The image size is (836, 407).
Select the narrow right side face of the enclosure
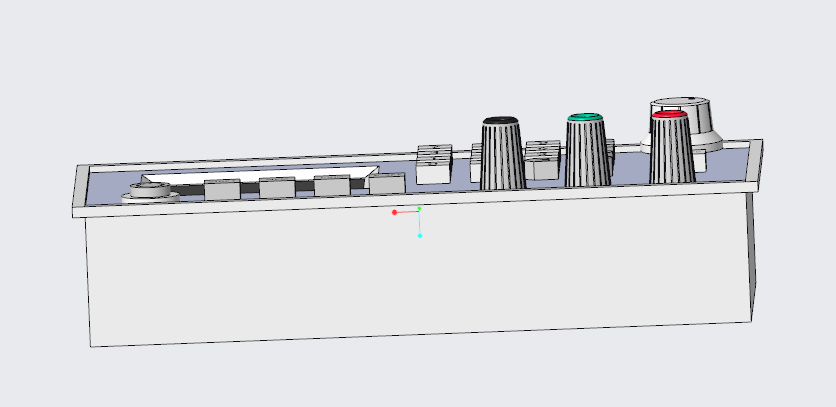click(752, 256)
